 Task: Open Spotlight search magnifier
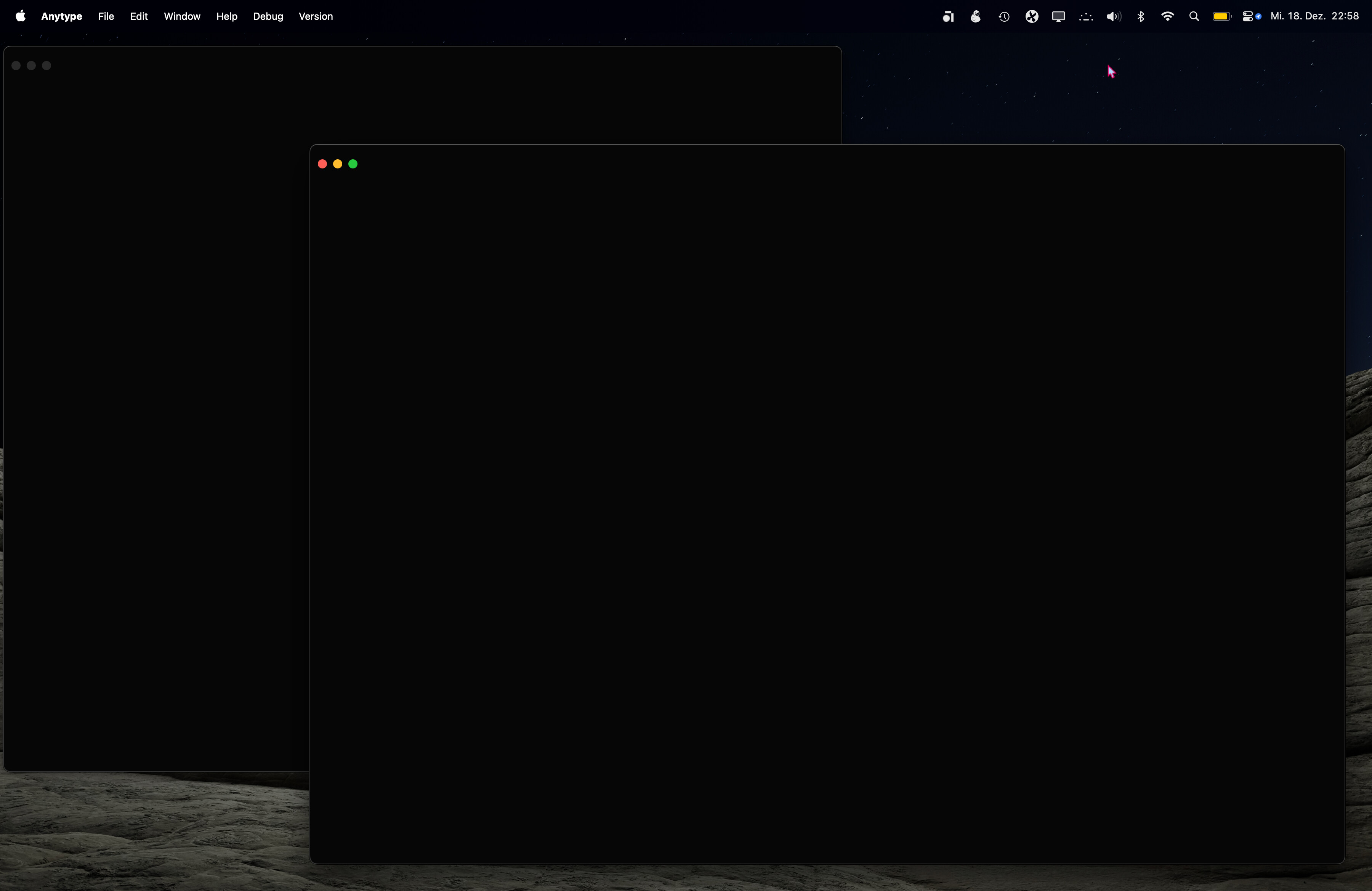(x=1194, y=16)
